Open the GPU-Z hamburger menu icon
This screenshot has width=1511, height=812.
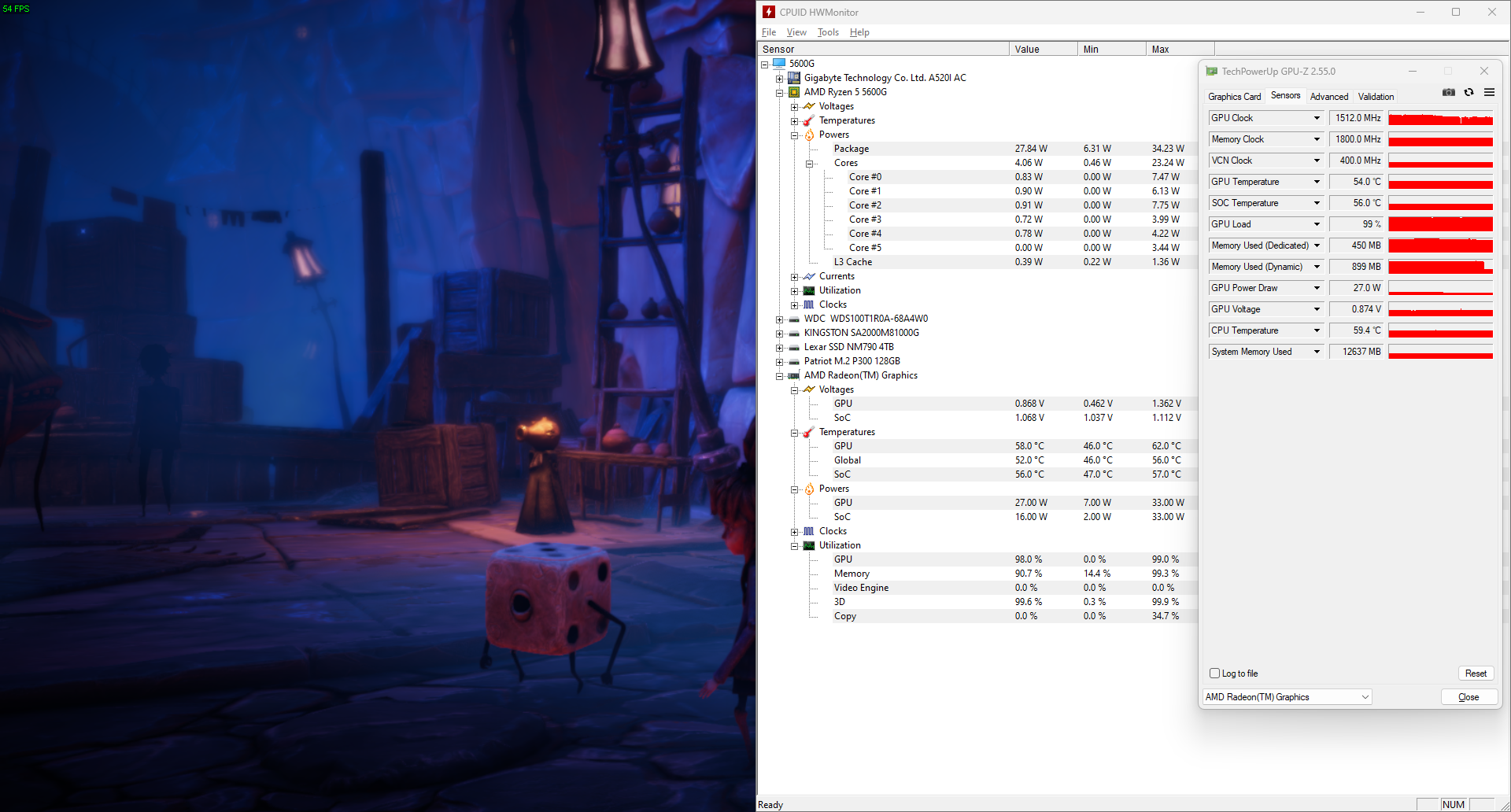click(1489, 92)
